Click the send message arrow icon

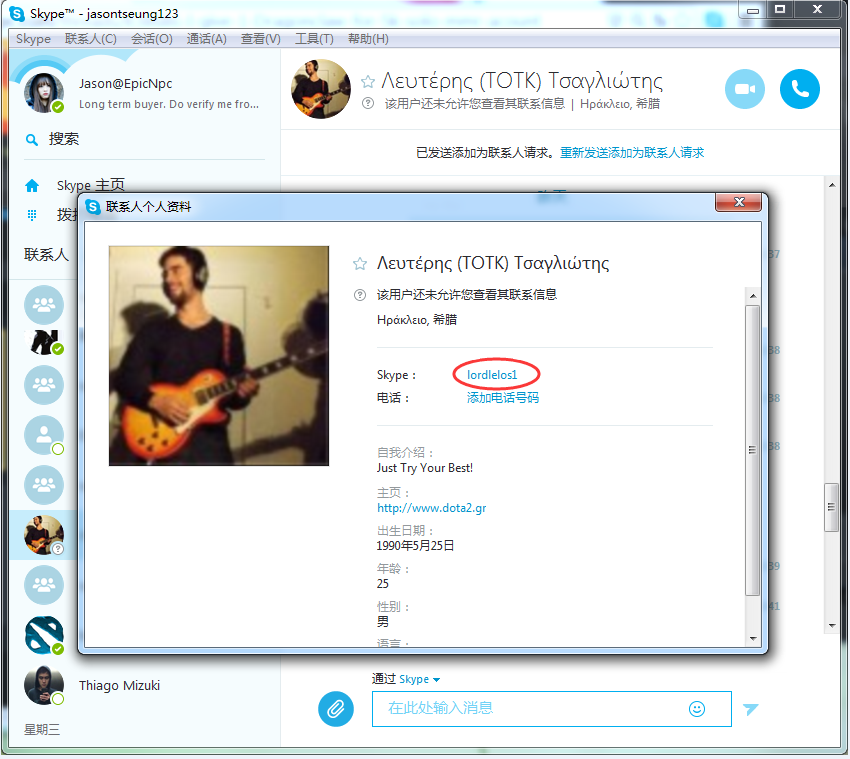point(750,709)
